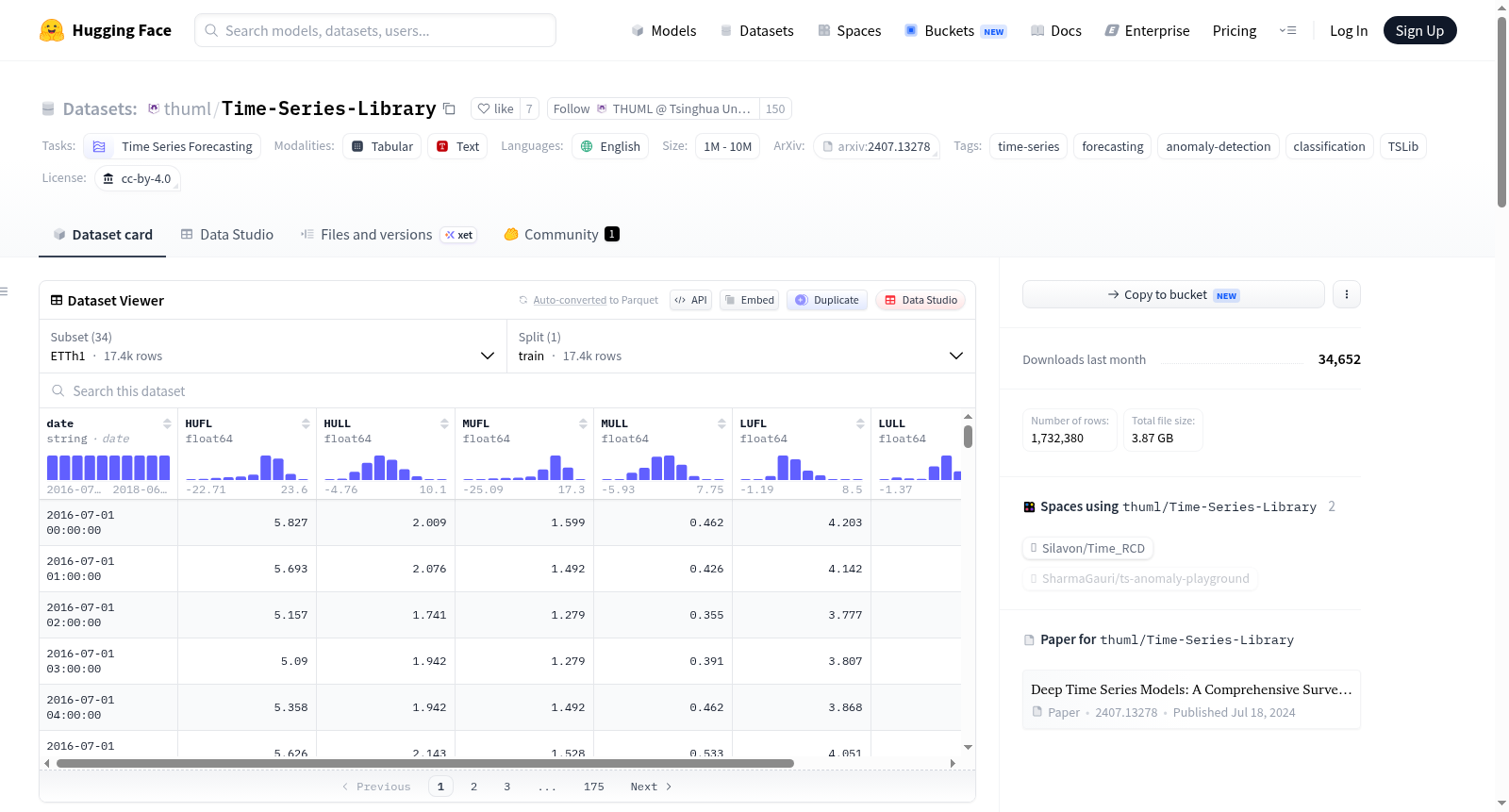Open Buckets in the top navigation
1509x812 pixels.
pos(955,31)
